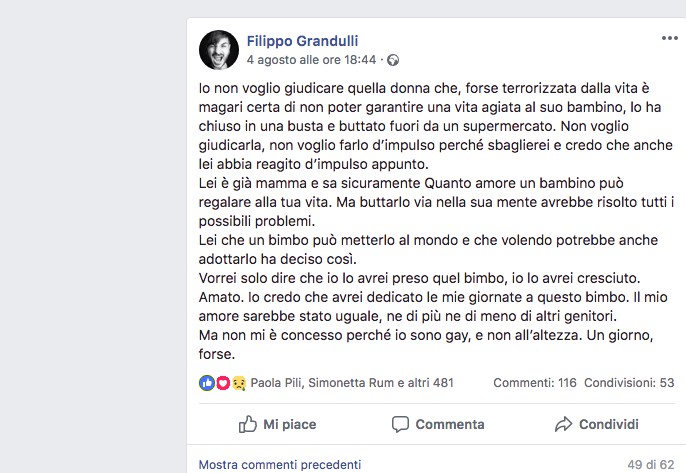Open the 'Condivisioni: 53' shares list
Viewport: 686px width, 473px height.
point(630,383)
